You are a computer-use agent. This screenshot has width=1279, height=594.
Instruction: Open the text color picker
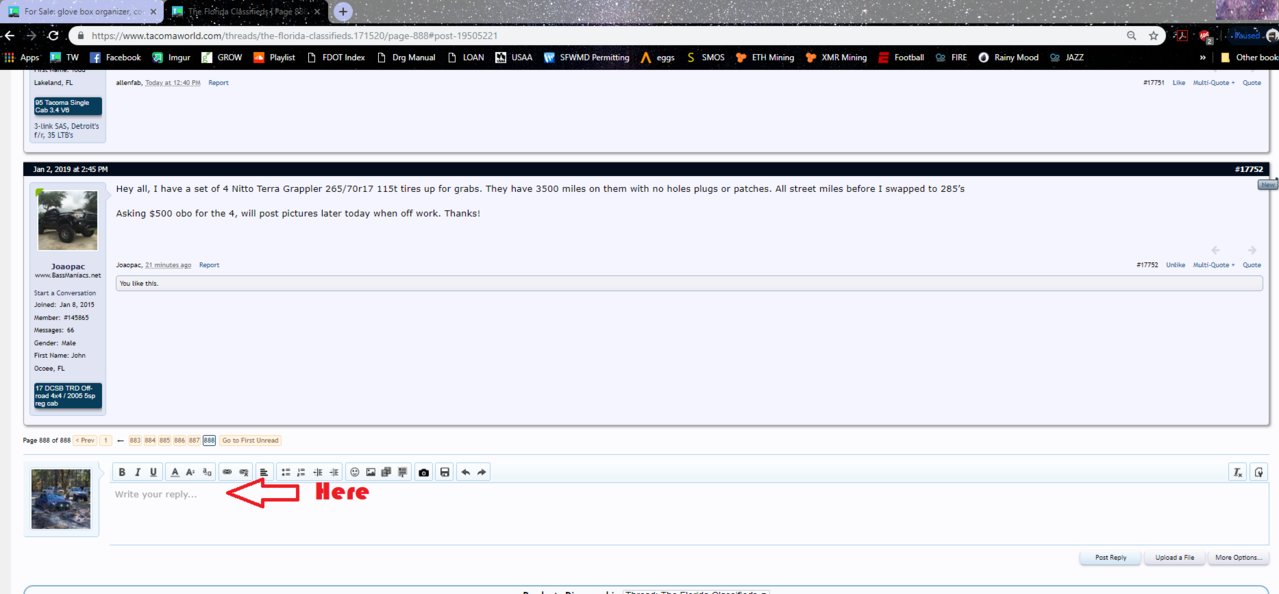(x=175, y=472)
